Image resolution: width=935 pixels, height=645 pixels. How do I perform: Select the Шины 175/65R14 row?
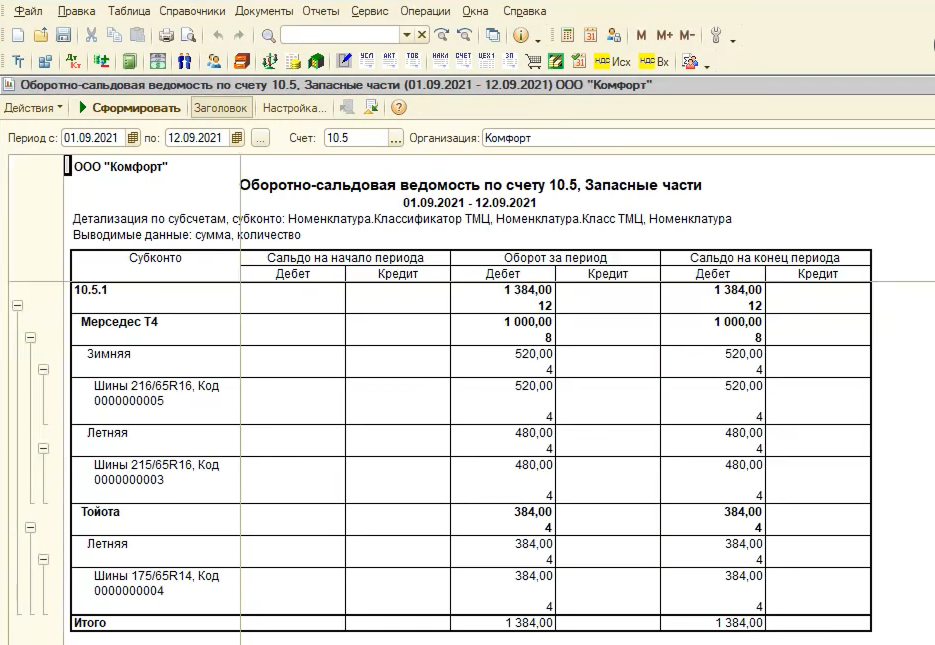[471, 591]
